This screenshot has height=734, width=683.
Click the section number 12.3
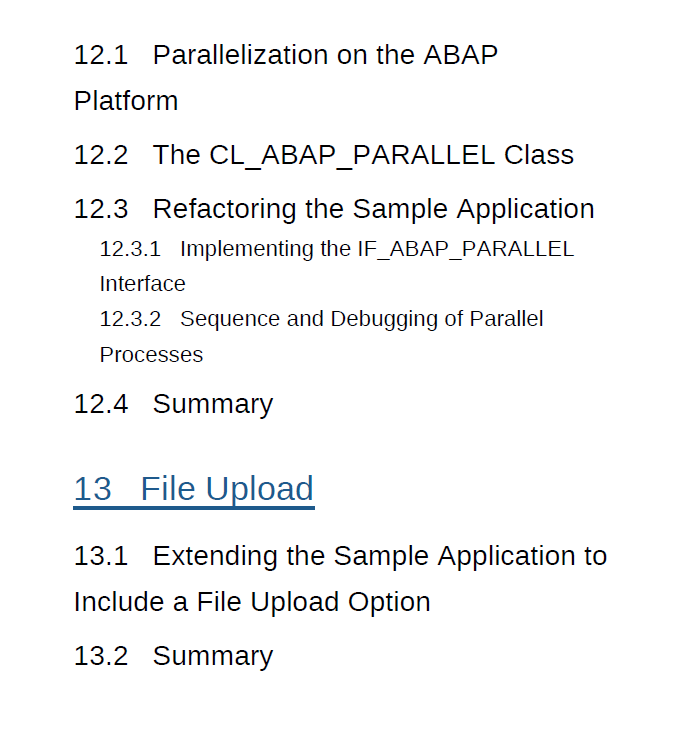(101, 209)
